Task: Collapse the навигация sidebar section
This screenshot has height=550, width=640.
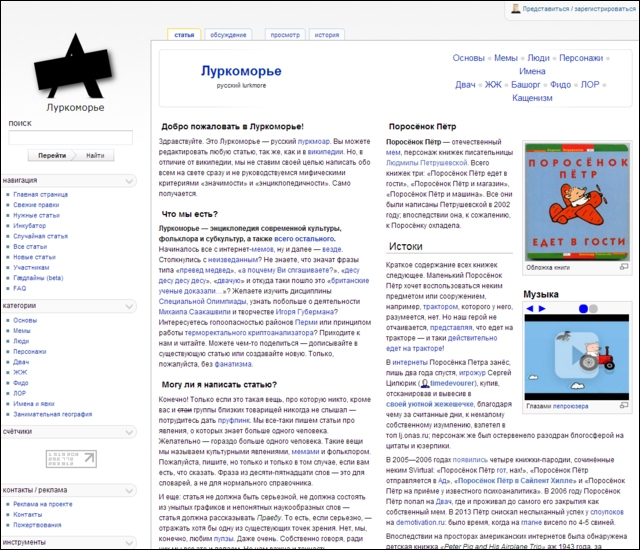Action: [x=131, y=180]
